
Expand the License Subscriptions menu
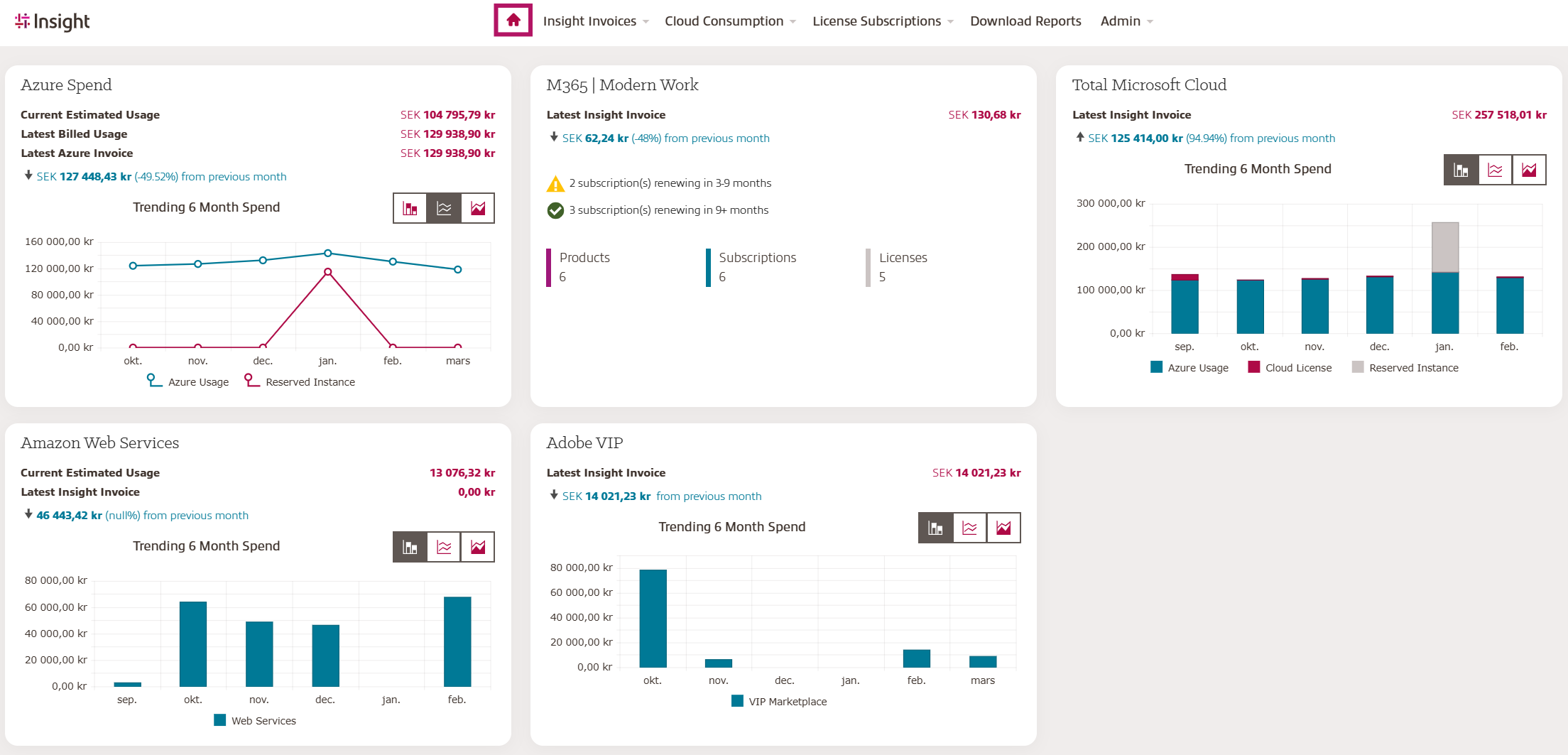(x=882, y=21)
